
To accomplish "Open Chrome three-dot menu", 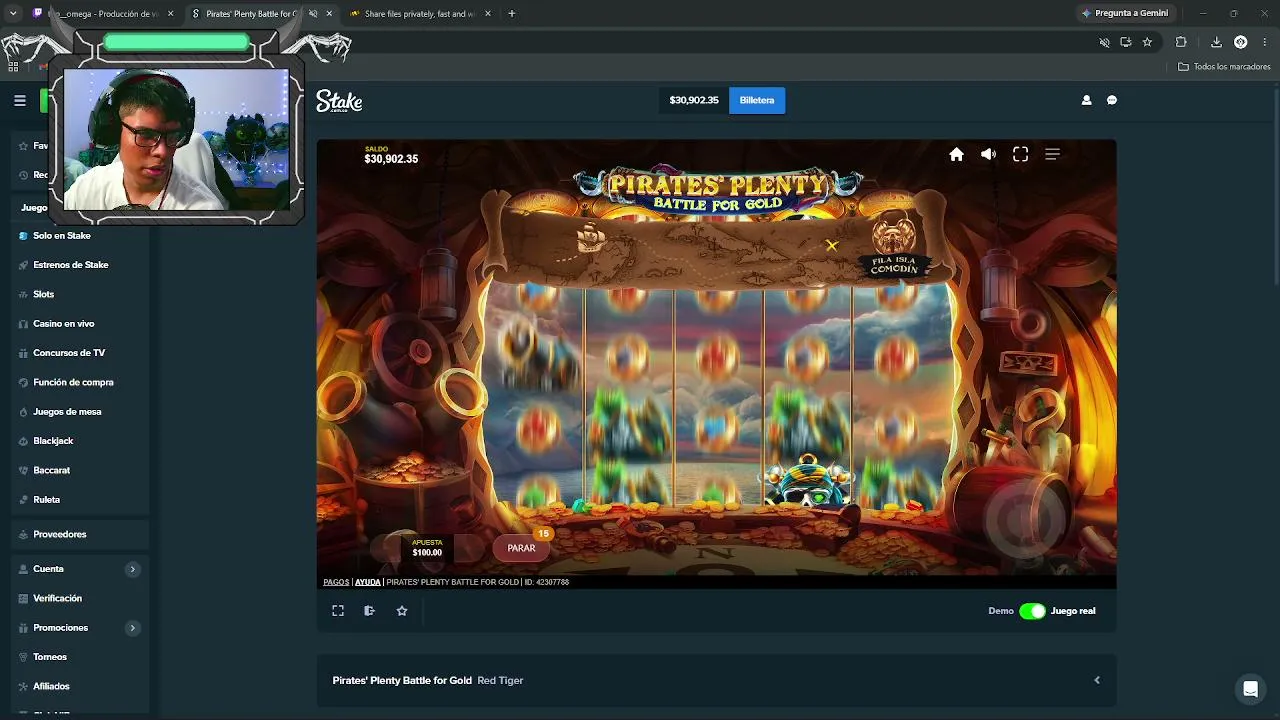I will 1265,42.
